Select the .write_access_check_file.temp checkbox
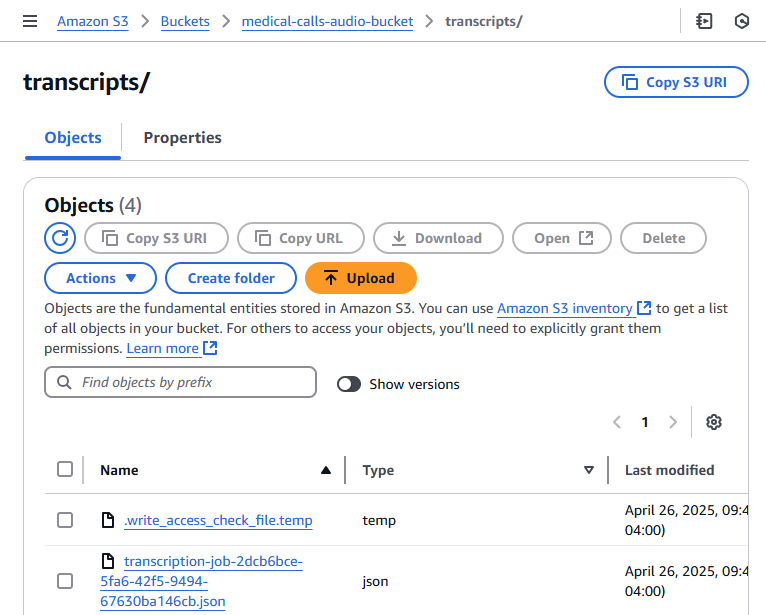Image resolution: width=766 pixels, height=615 pixels. 65,520
